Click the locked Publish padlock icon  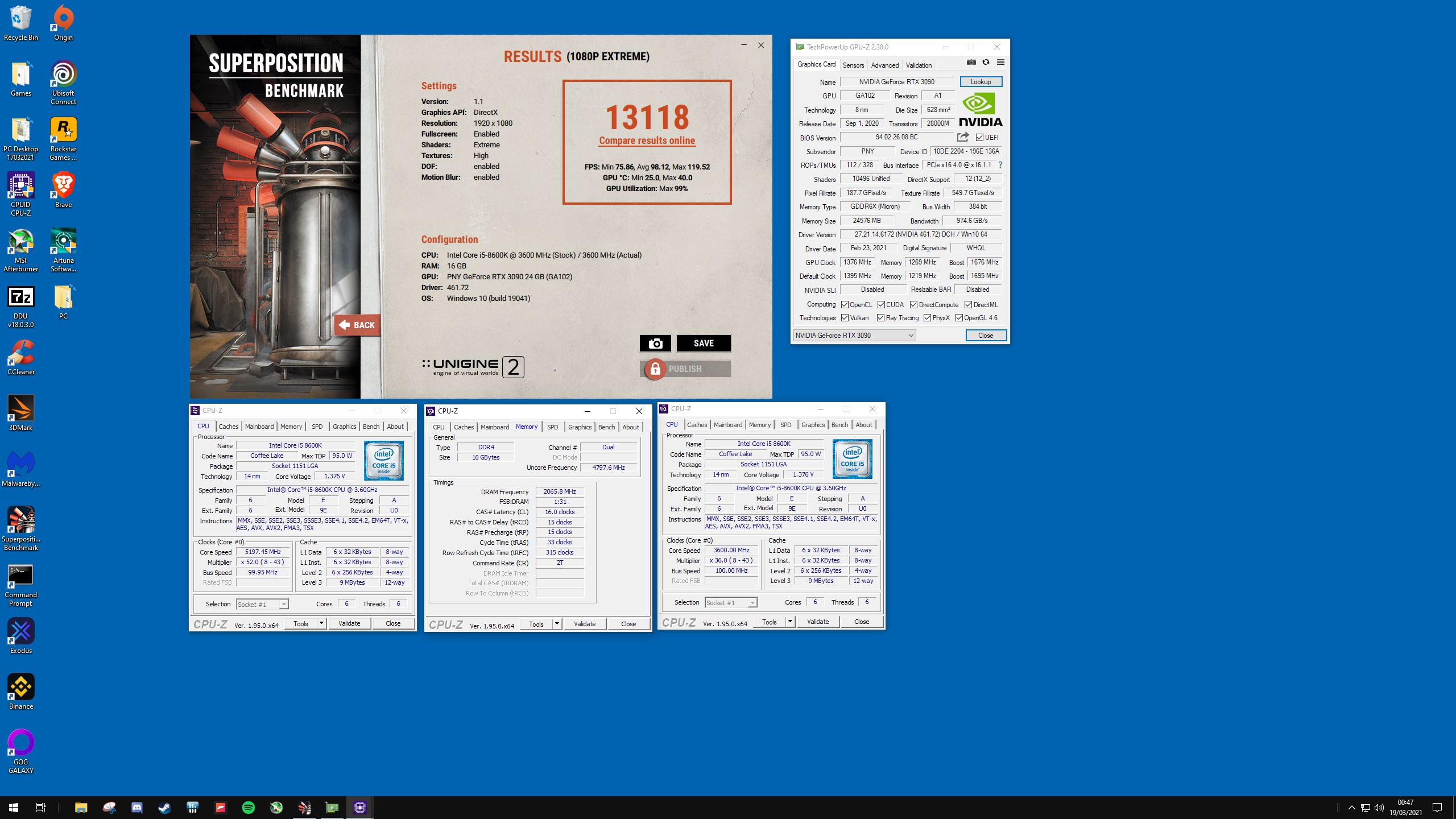655,369
